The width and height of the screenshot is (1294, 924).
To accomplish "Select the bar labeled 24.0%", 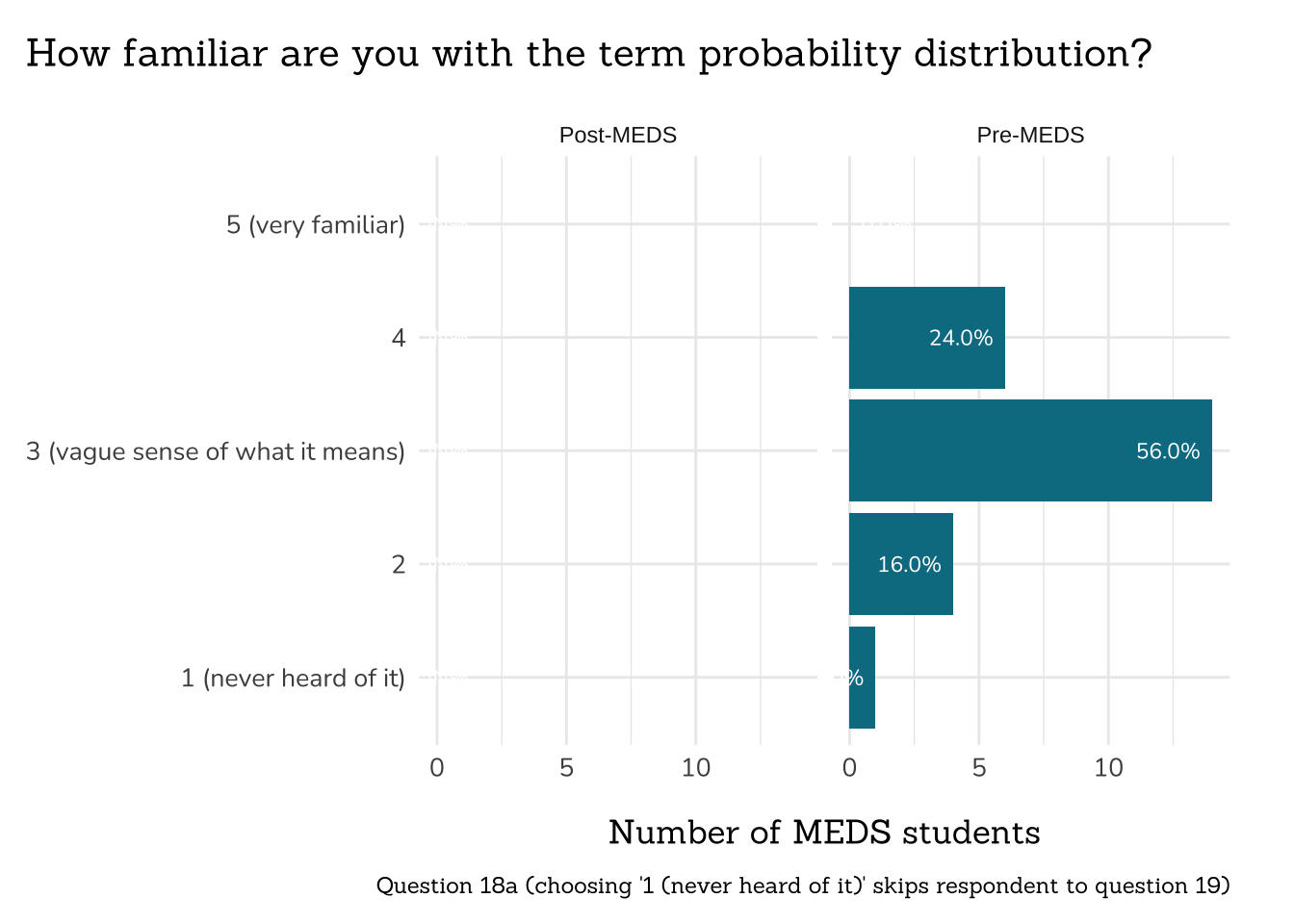I will [926, 338].
